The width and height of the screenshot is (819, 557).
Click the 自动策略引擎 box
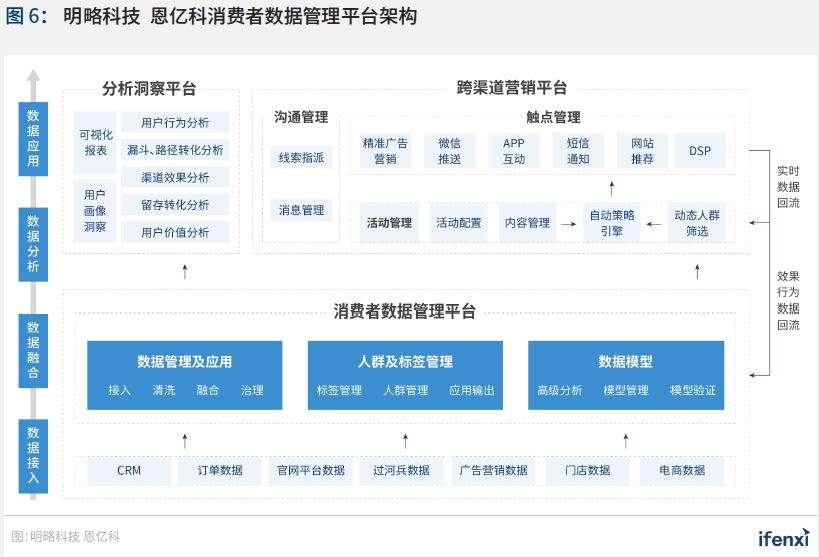(612, 222)
